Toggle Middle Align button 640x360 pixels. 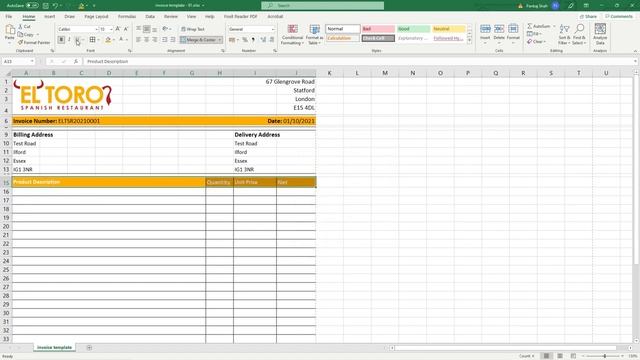147,29
